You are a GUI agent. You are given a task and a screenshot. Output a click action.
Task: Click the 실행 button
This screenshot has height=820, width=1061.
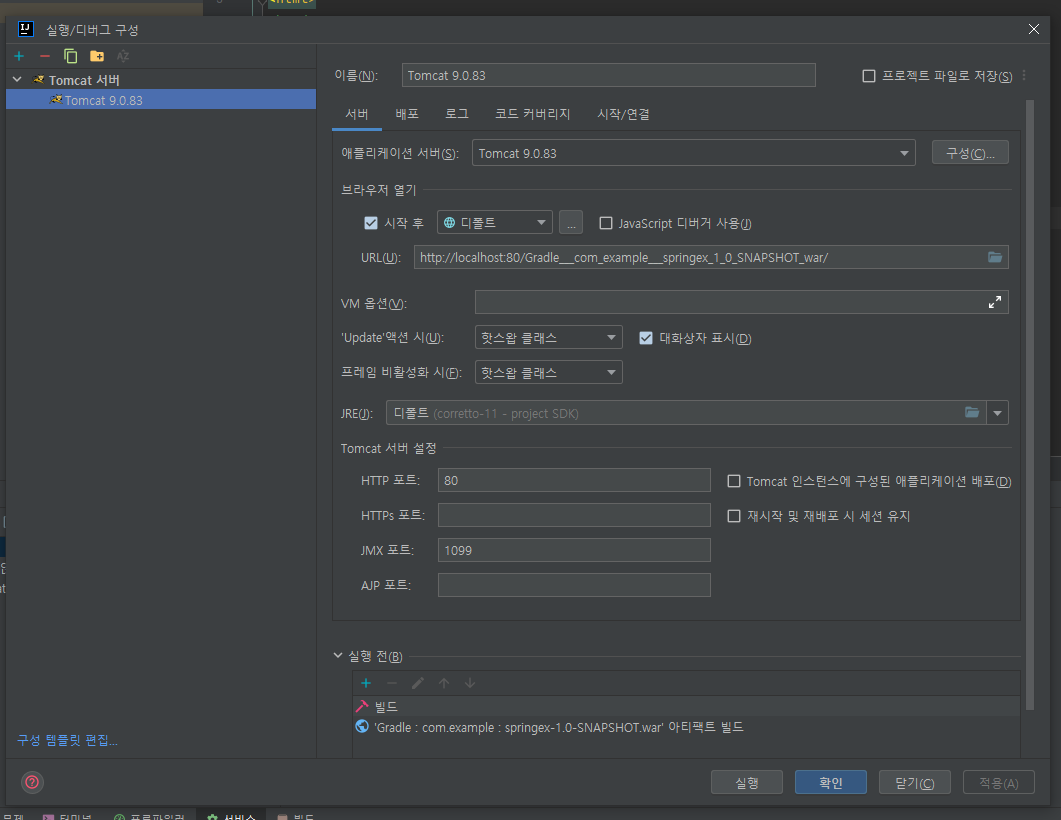coord(747,782)
